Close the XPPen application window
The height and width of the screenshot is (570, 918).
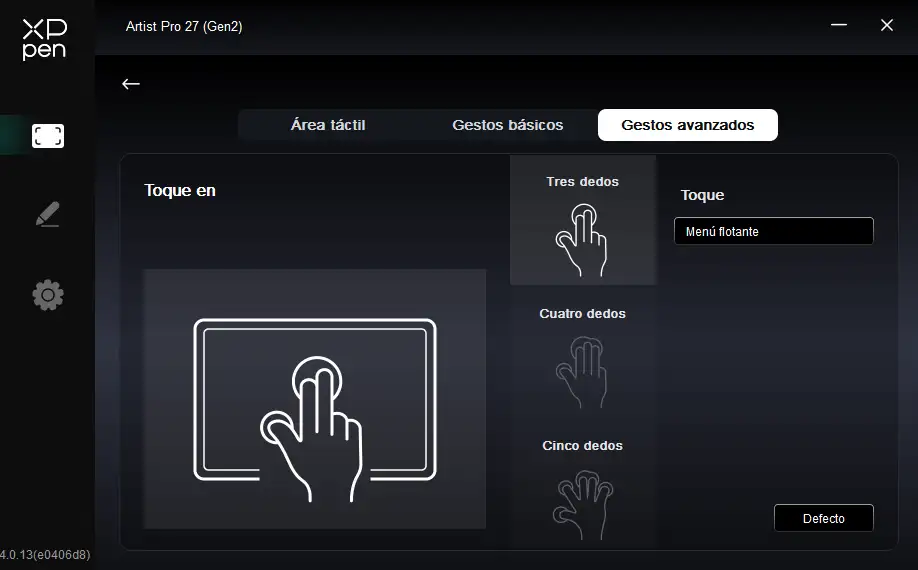886,26
